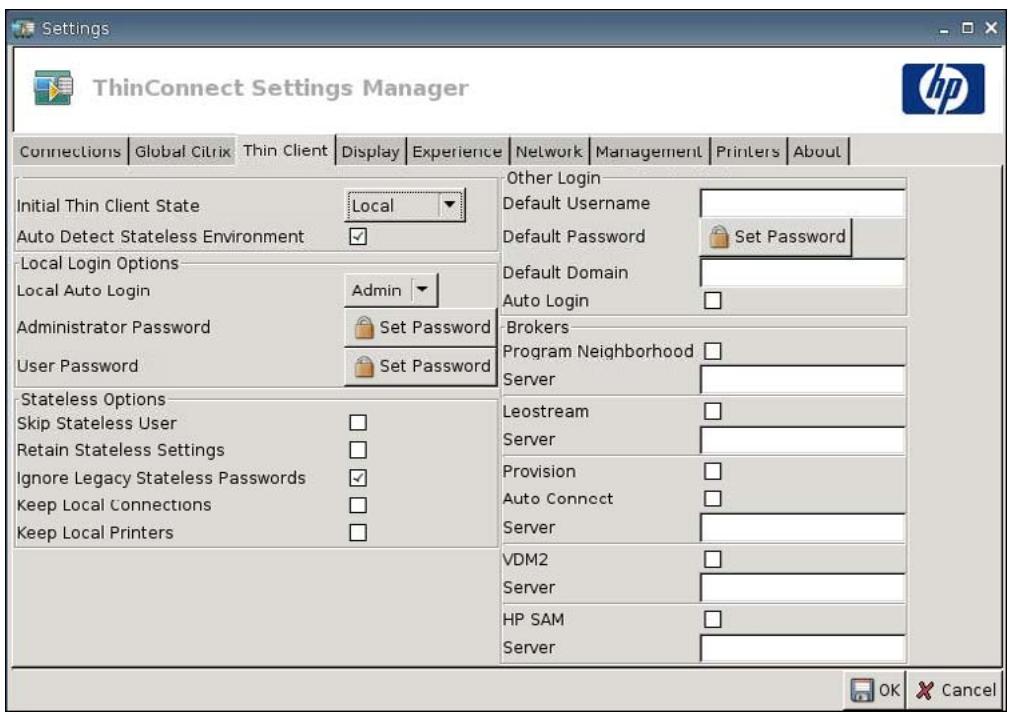Open the Management tab
1012x715 pixels.
click(649, 152)
